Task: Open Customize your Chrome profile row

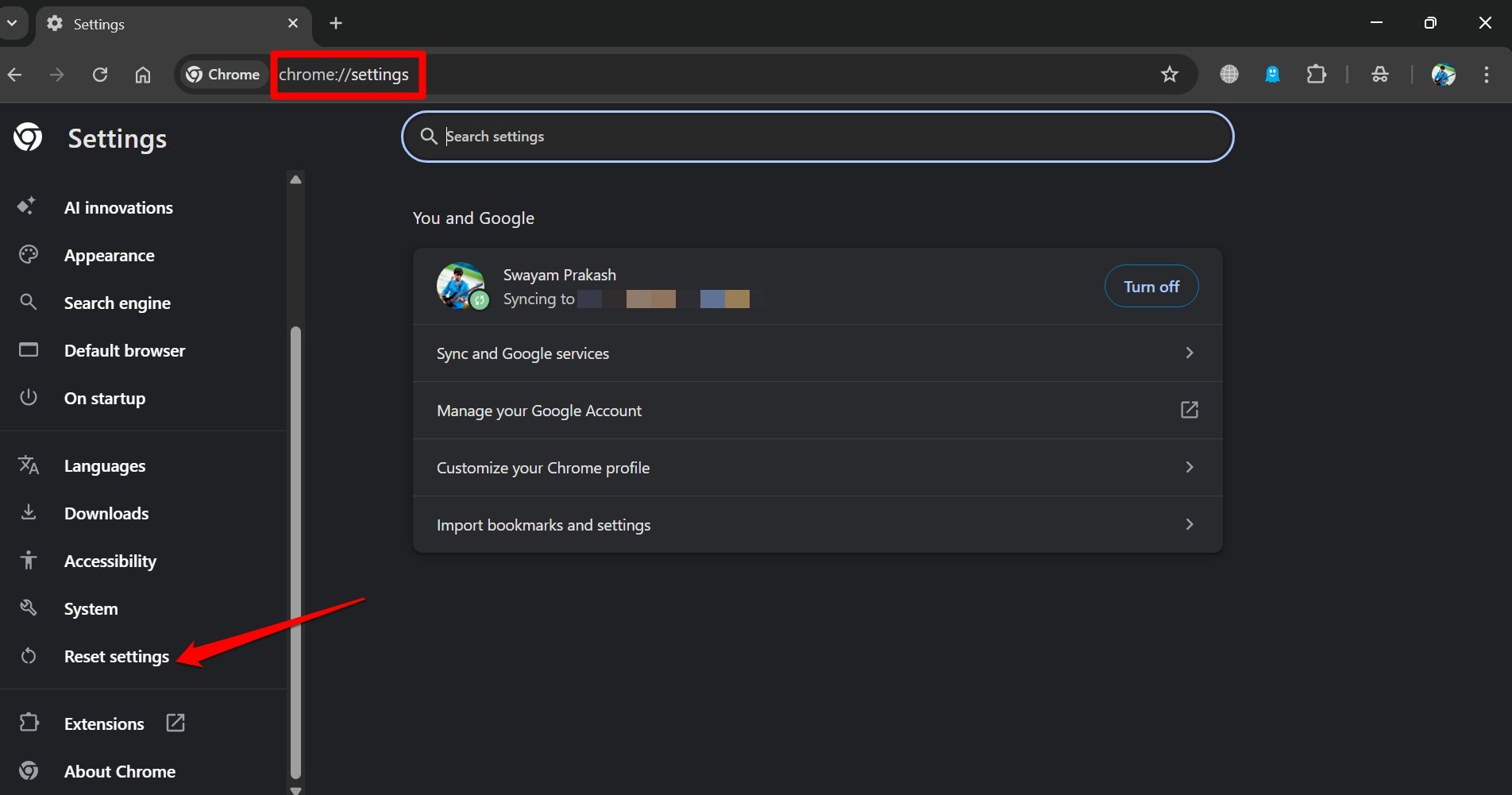Action: tap(818, 468)
